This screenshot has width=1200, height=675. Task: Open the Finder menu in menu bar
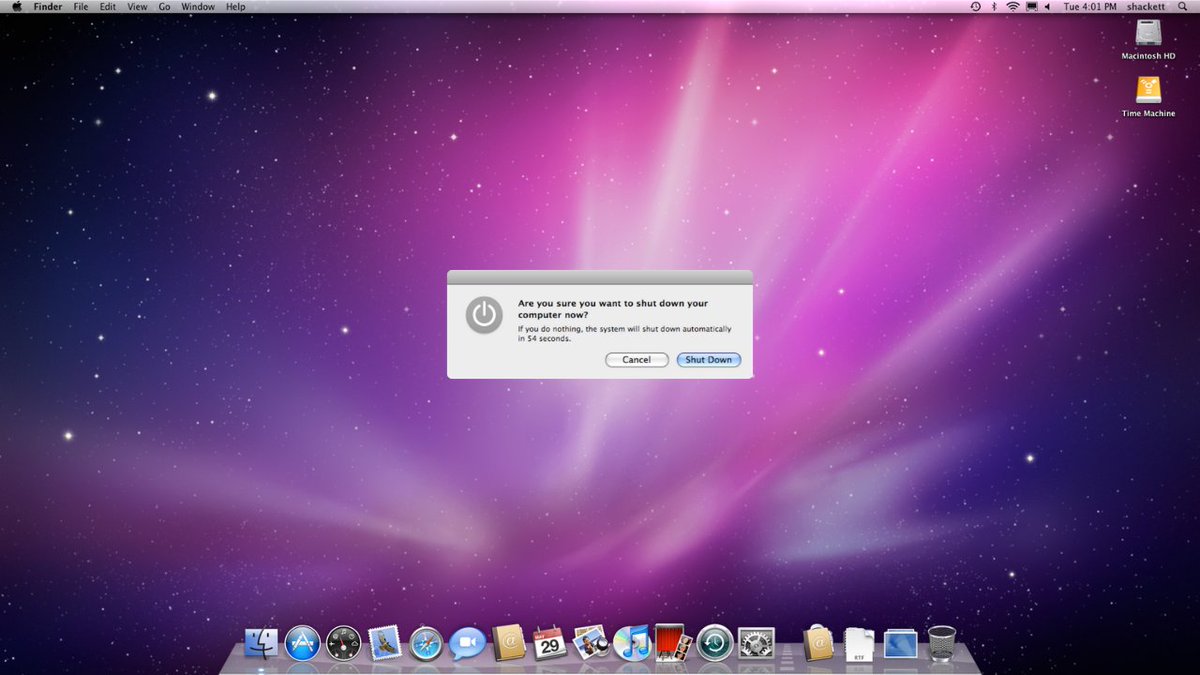coord(48,7)
